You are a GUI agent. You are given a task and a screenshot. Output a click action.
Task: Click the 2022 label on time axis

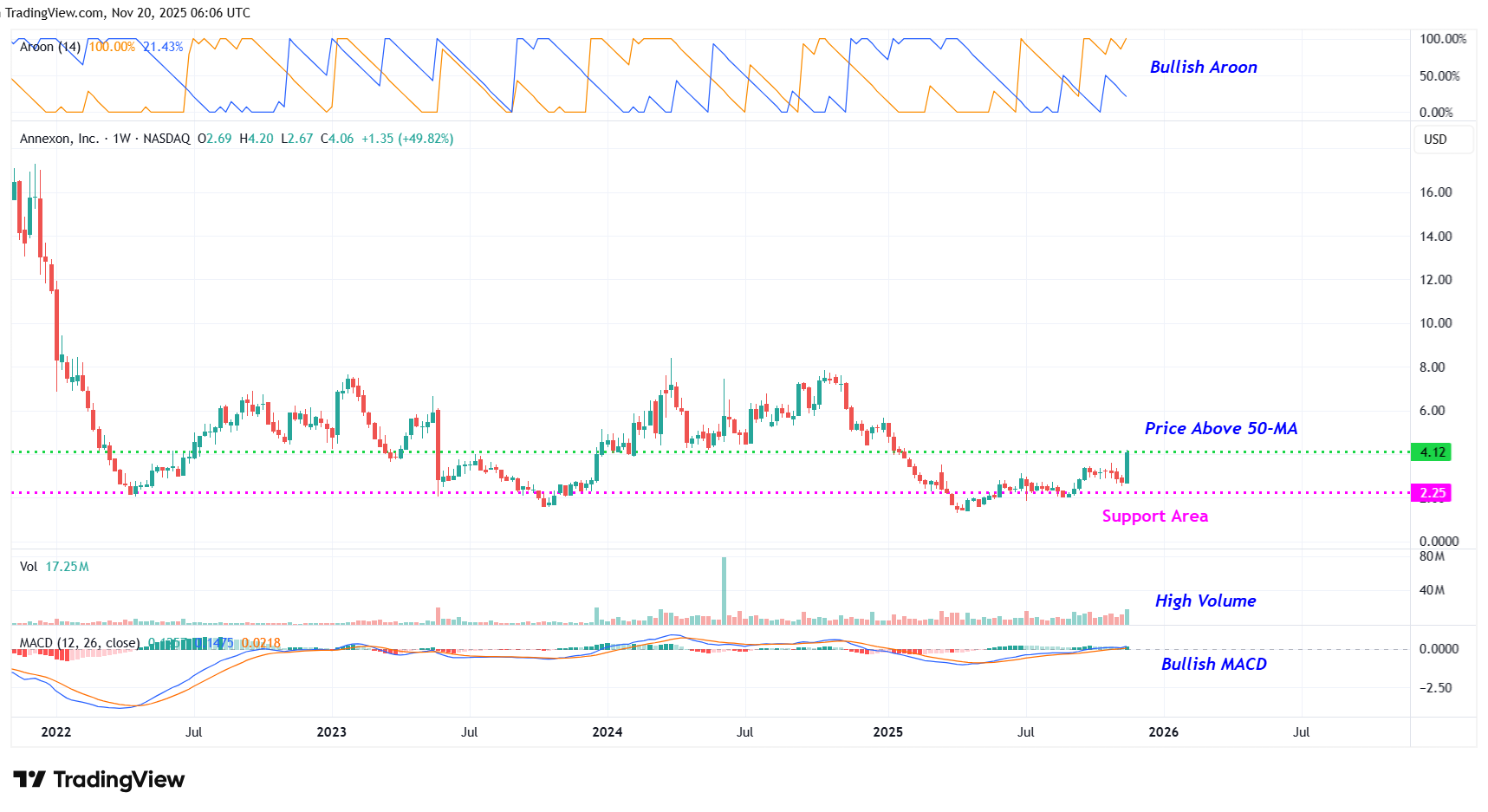pyautogui.click(x=56, y=732)
